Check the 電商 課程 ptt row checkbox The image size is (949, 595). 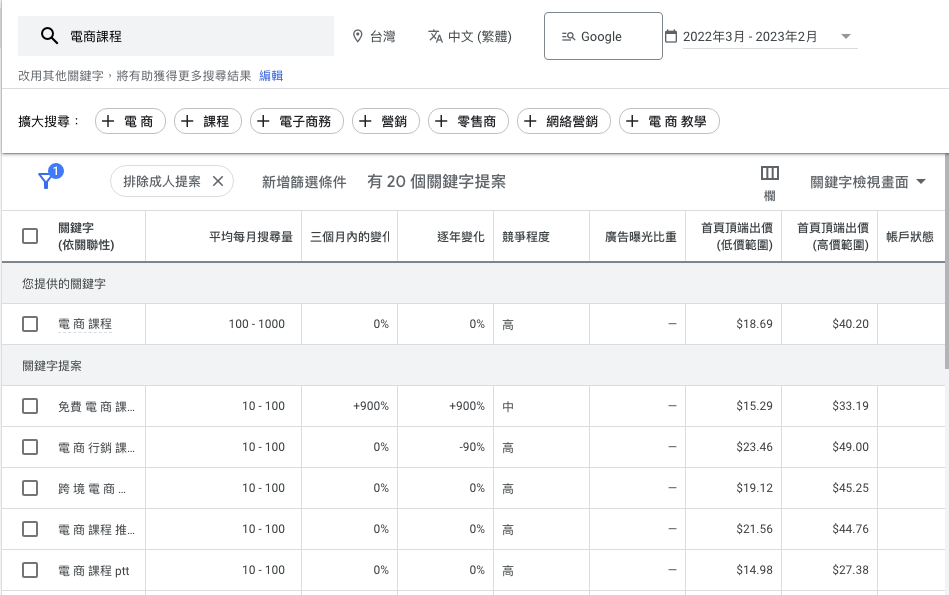(30, 570)
